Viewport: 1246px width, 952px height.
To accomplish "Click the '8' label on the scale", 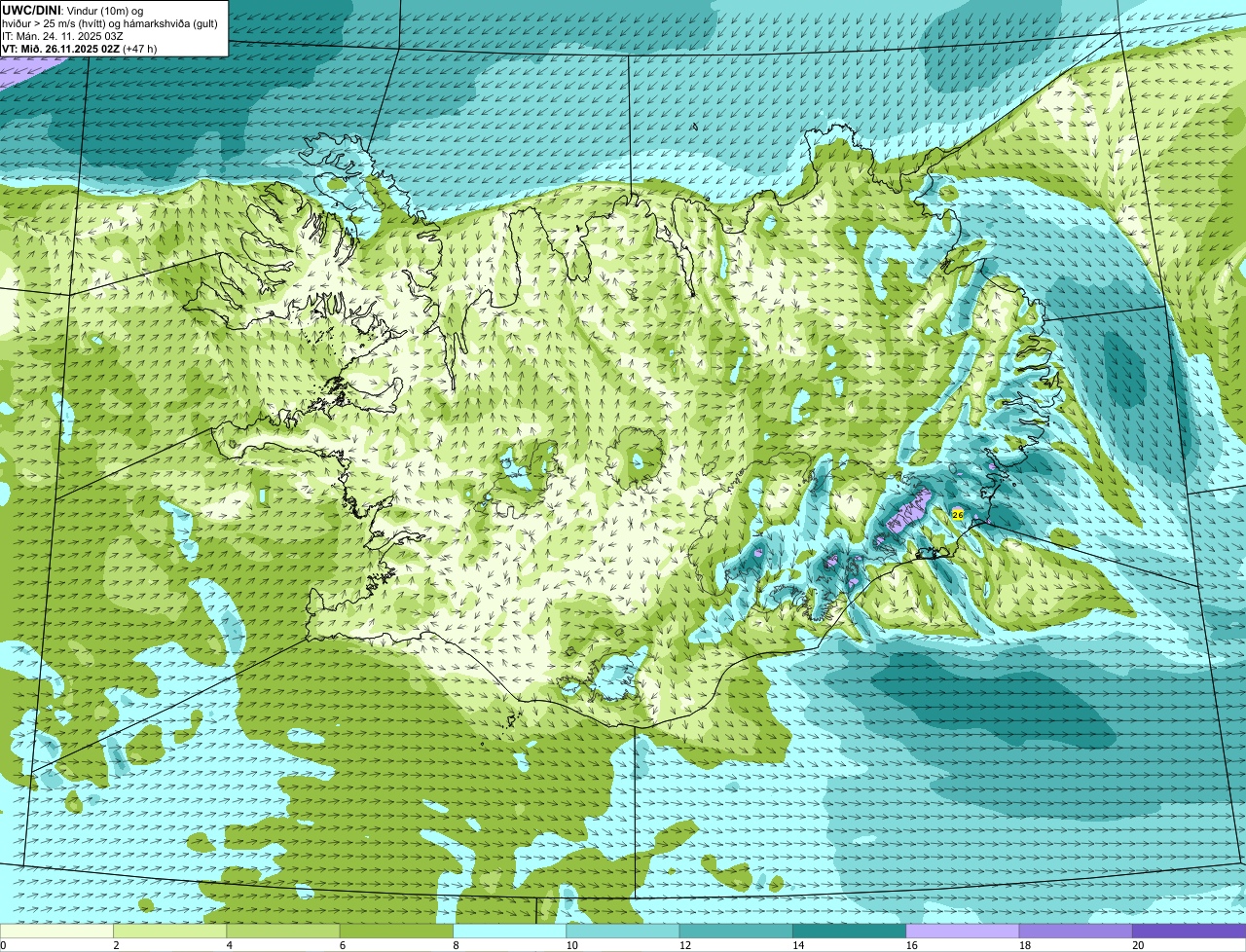I will [456, 945].
